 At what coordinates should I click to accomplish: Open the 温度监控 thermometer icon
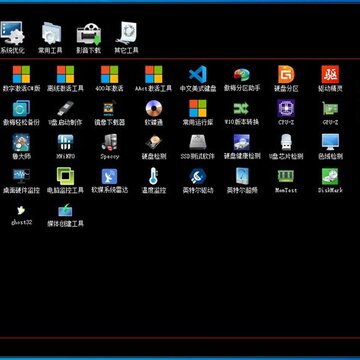click(154, 181)
